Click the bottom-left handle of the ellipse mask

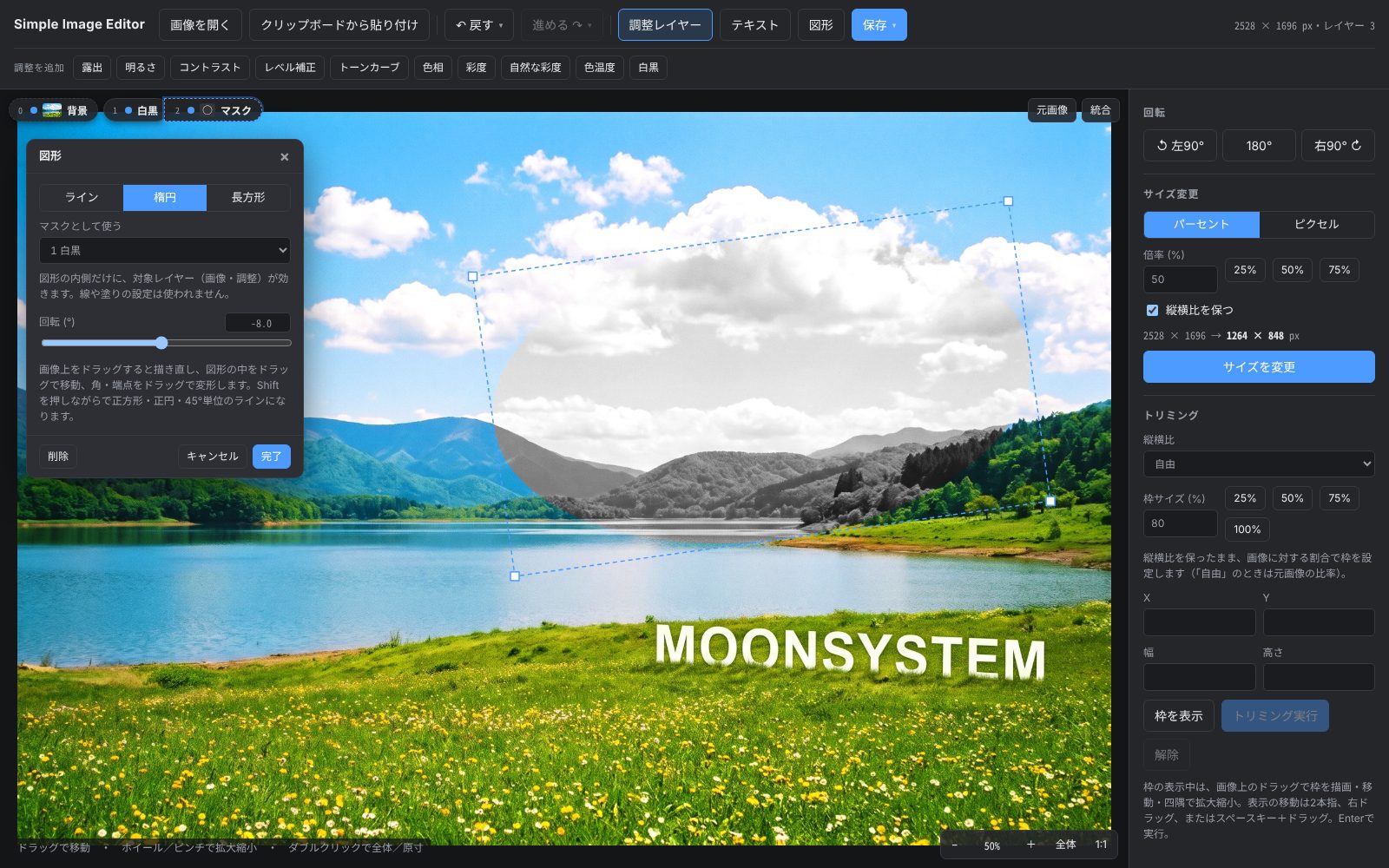(x=515, y=575)
